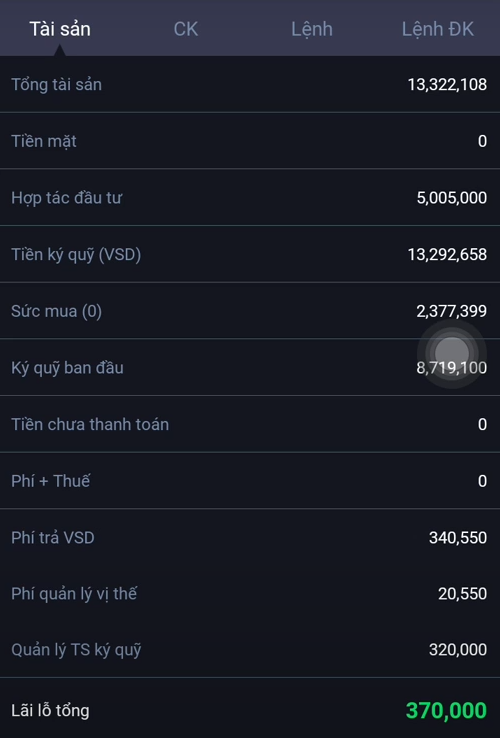The image size is (500, 738).
Task: Tap the Phí trả VSD row
Action: tap(250, 537)
